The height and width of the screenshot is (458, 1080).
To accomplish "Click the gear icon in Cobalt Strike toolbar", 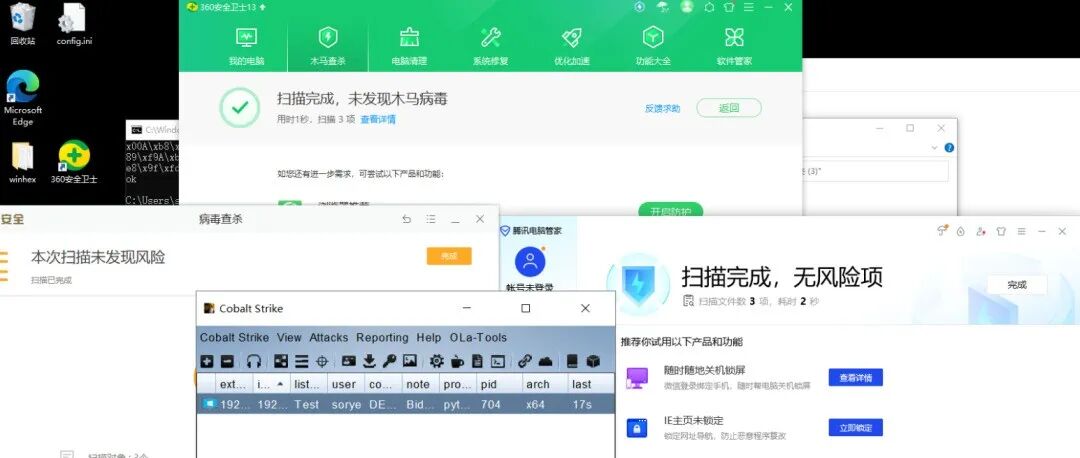I will pyautogui.click(x=437, y=361).
